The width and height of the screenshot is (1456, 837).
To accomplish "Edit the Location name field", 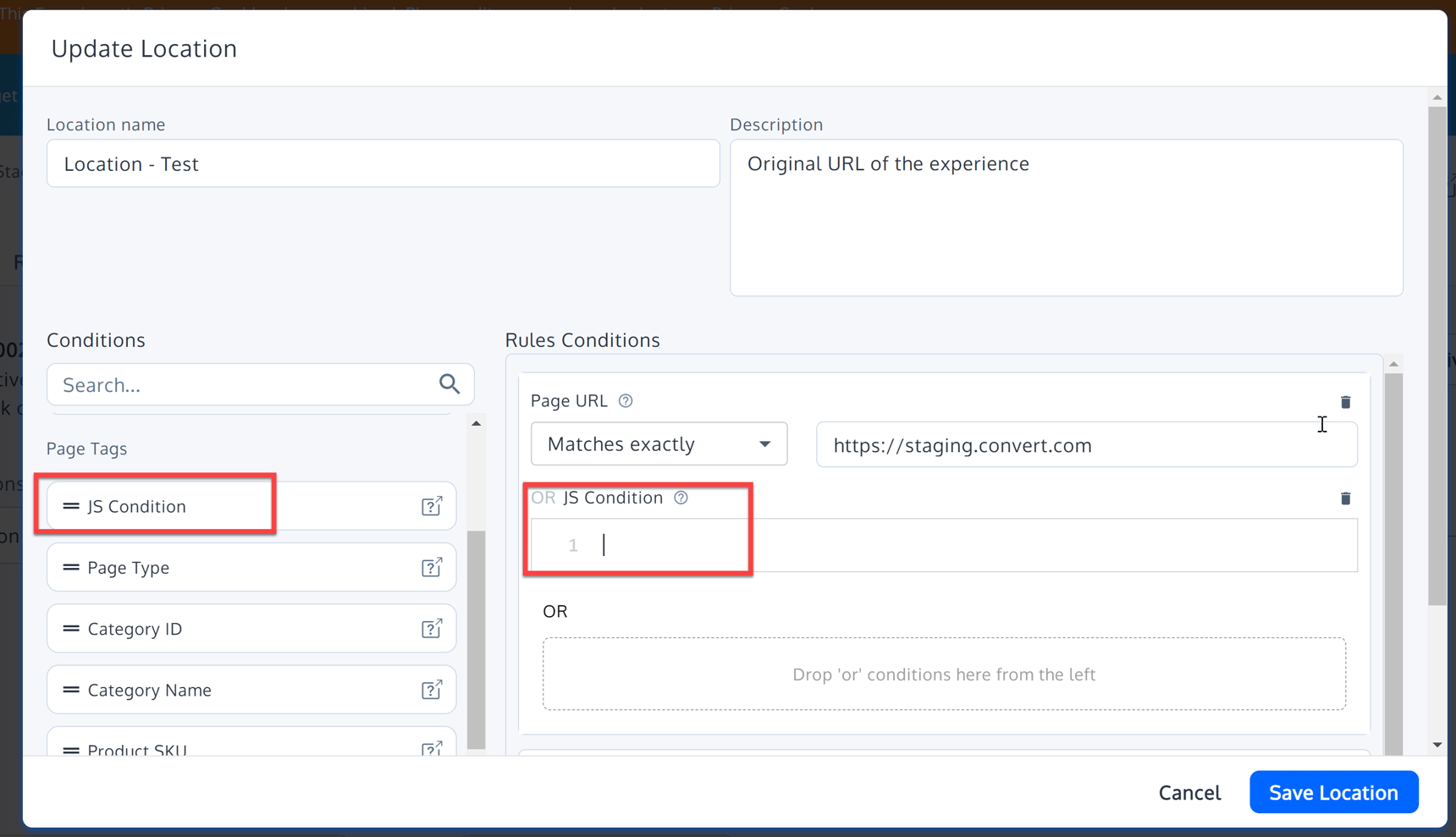I will [x=383, y=163].
